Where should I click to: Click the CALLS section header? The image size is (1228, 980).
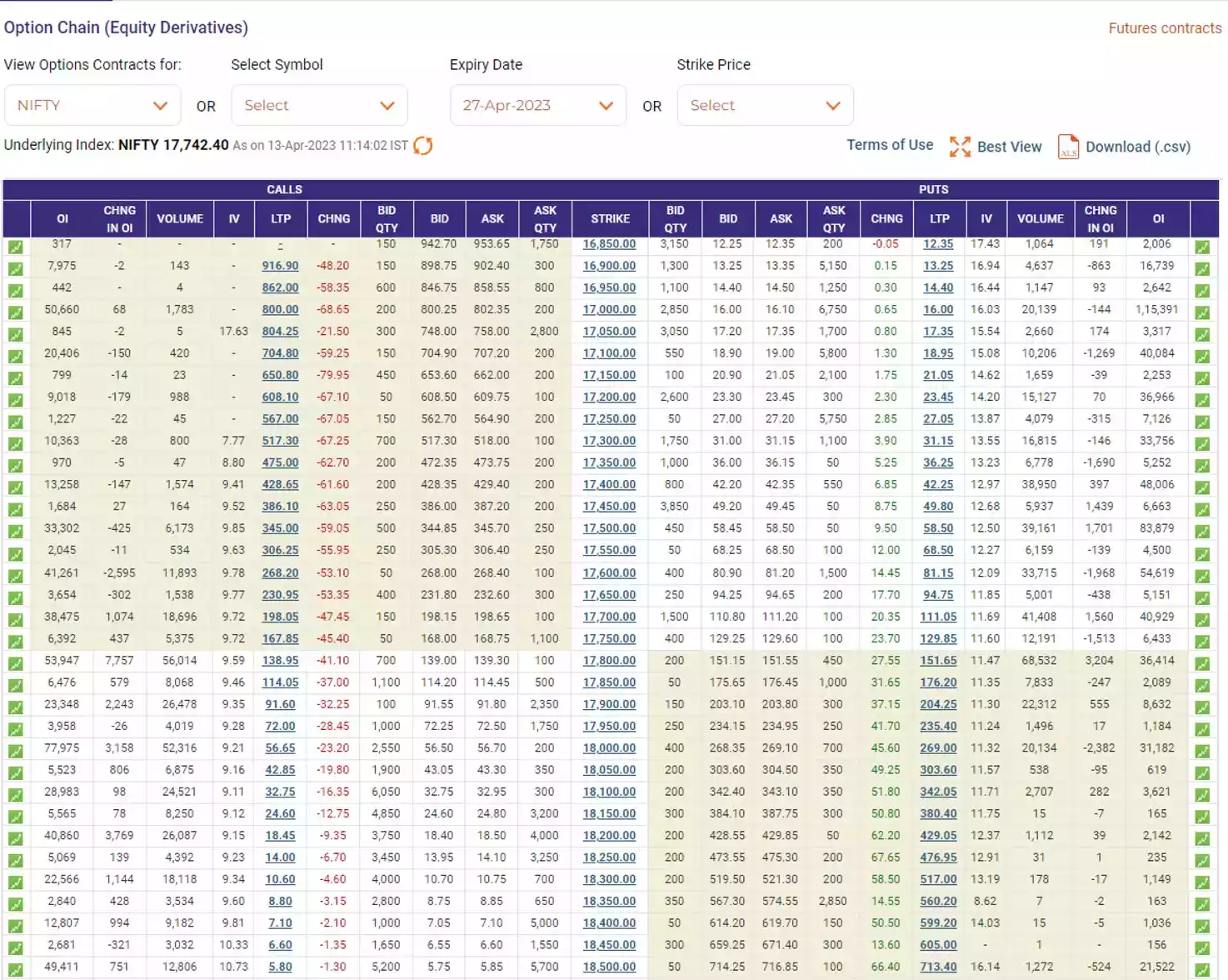(284, 190)
